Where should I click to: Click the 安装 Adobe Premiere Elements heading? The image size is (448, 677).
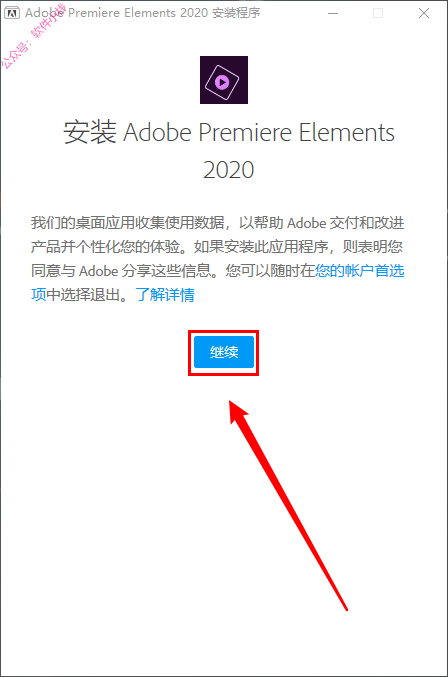pyautogui.click(x=229, y=132)
